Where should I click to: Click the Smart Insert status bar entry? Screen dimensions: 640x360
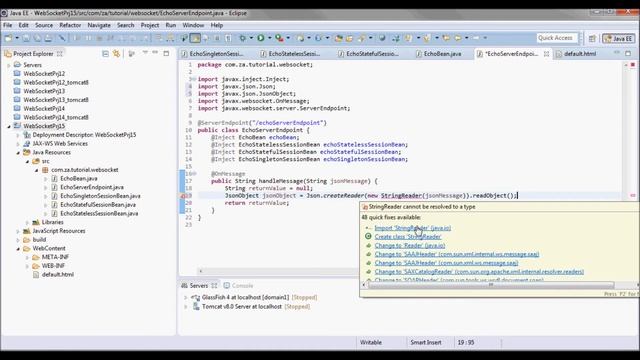click(426, 342)
